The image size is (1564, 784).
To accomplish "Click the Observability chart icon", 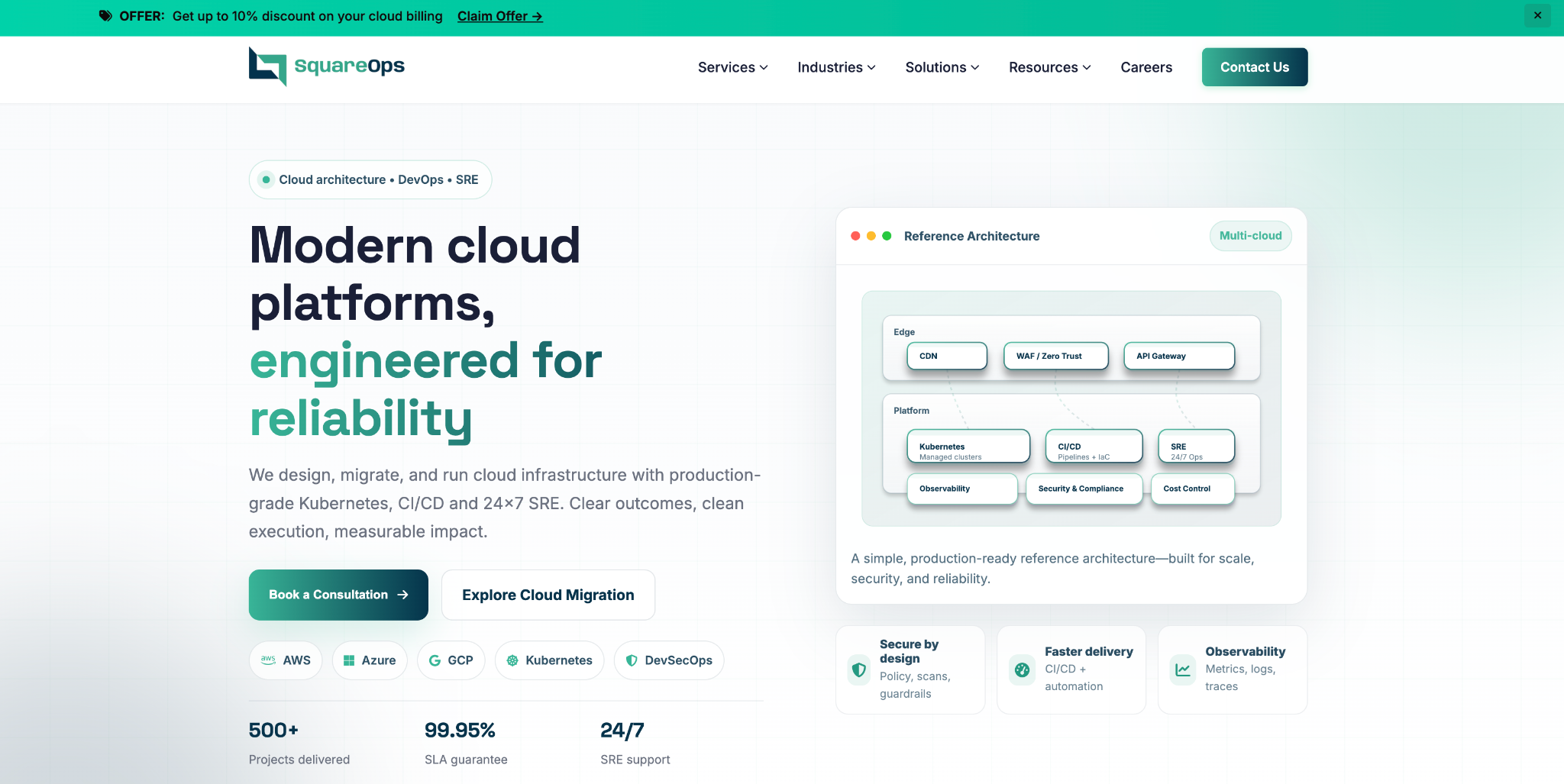I will 1183,669.
